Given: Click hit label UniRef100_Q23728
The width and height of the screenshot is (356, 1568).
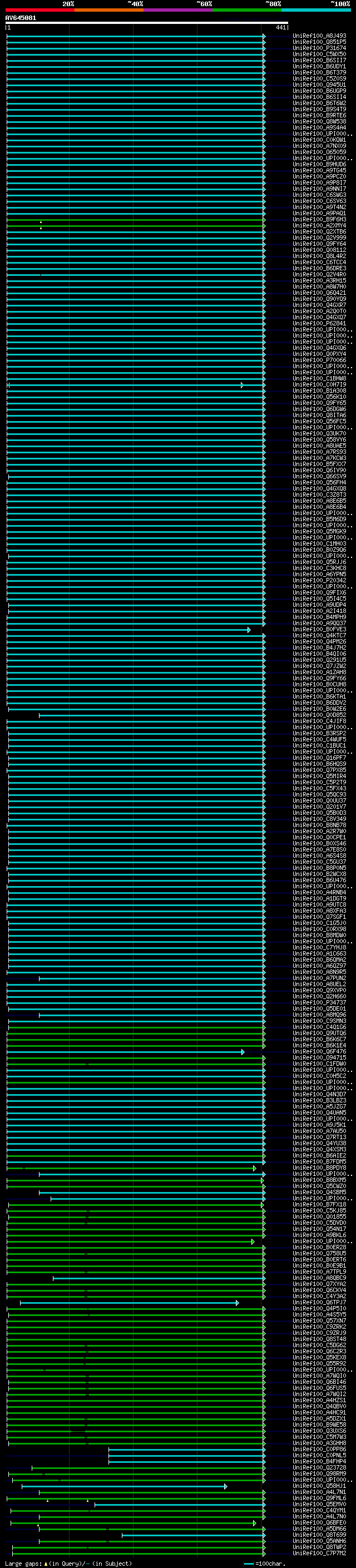Looking at the screenshot, I should pyautogui.click(x=319, y=1467).
